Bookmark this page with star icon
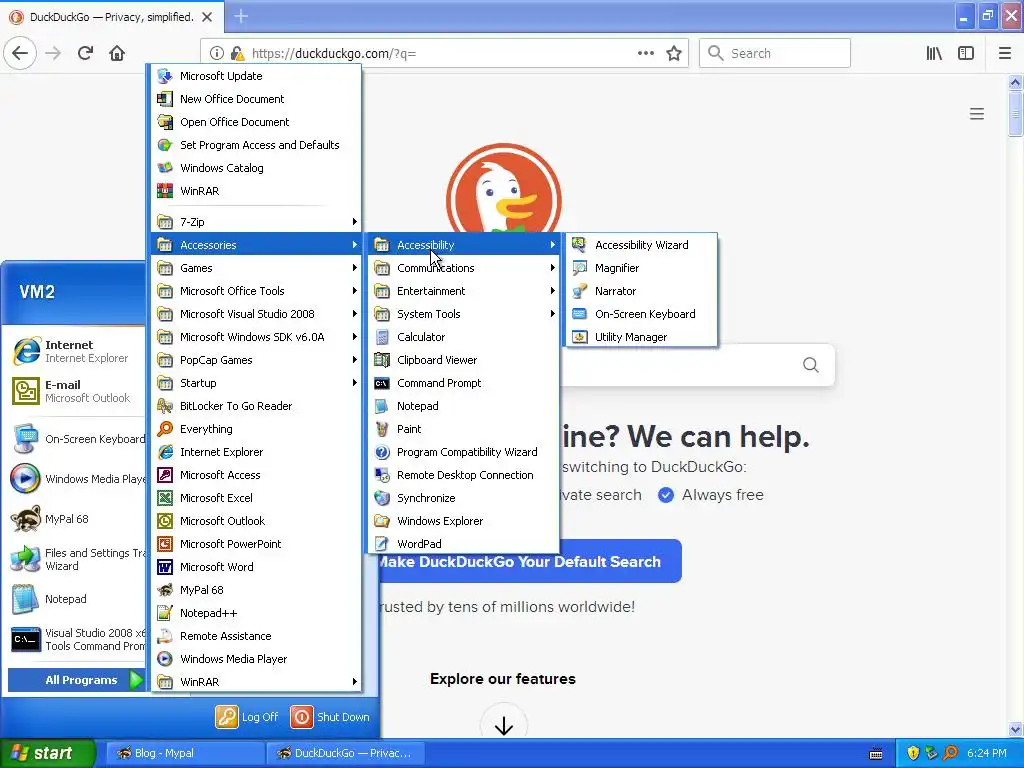Viewport: 1024px width, 768px height. point(674,54)
